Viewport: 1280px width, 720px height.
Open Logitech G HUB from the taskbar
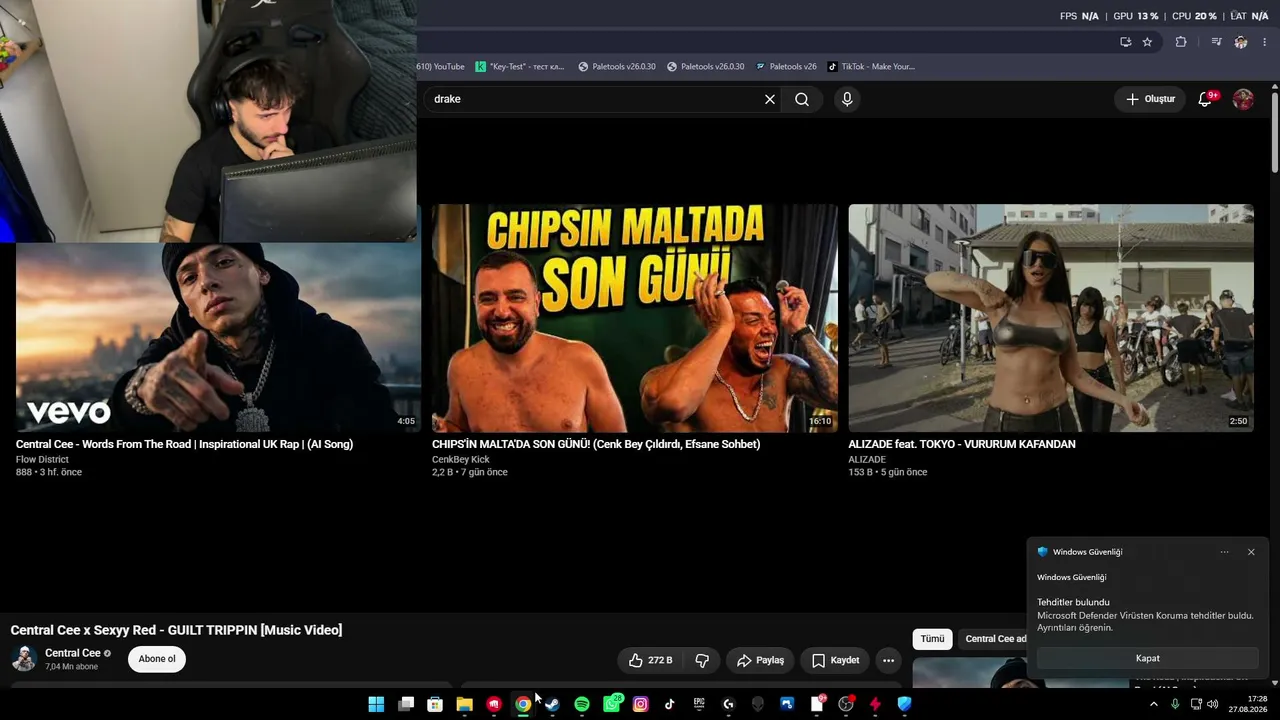[x=729, y=704]
